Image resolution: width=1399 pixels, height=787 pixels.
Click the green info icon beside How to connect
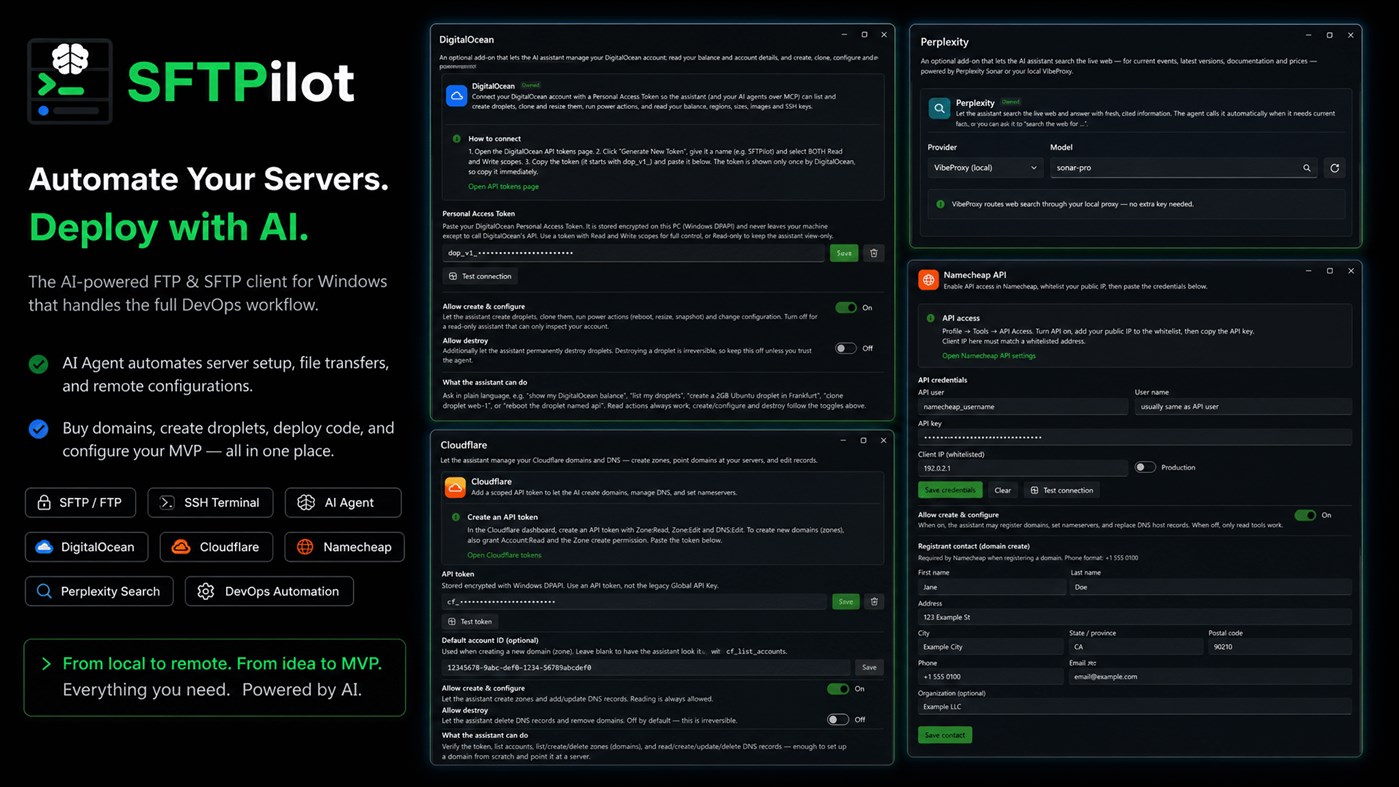point(457,139)
